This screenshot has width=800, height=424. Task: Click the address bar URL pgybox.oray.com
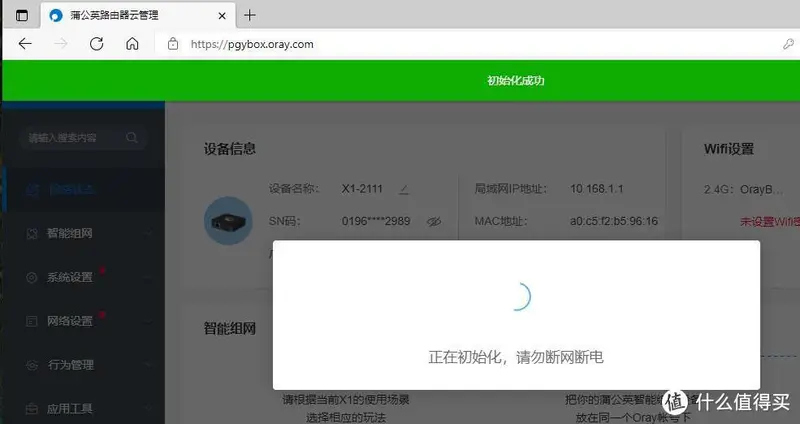252,44
